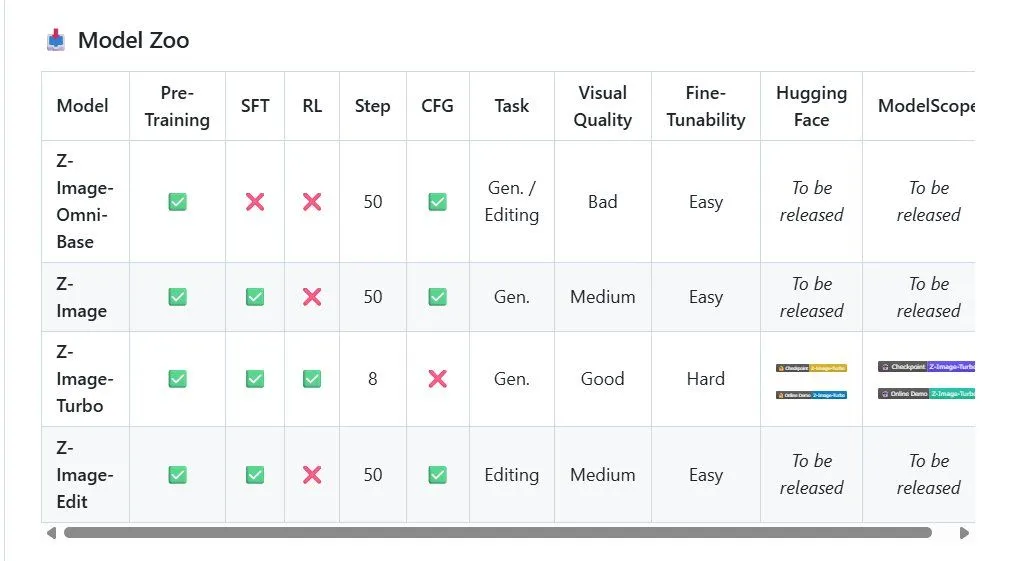Click the Visual Quality column header

pyautogui.click(x=602, y=106)
